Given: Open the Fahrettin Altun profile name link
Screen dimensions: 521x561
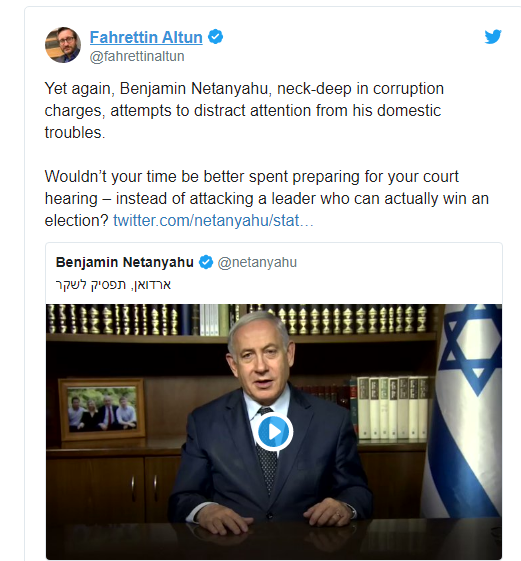Looking at the screenshot, I should [146, 37].
